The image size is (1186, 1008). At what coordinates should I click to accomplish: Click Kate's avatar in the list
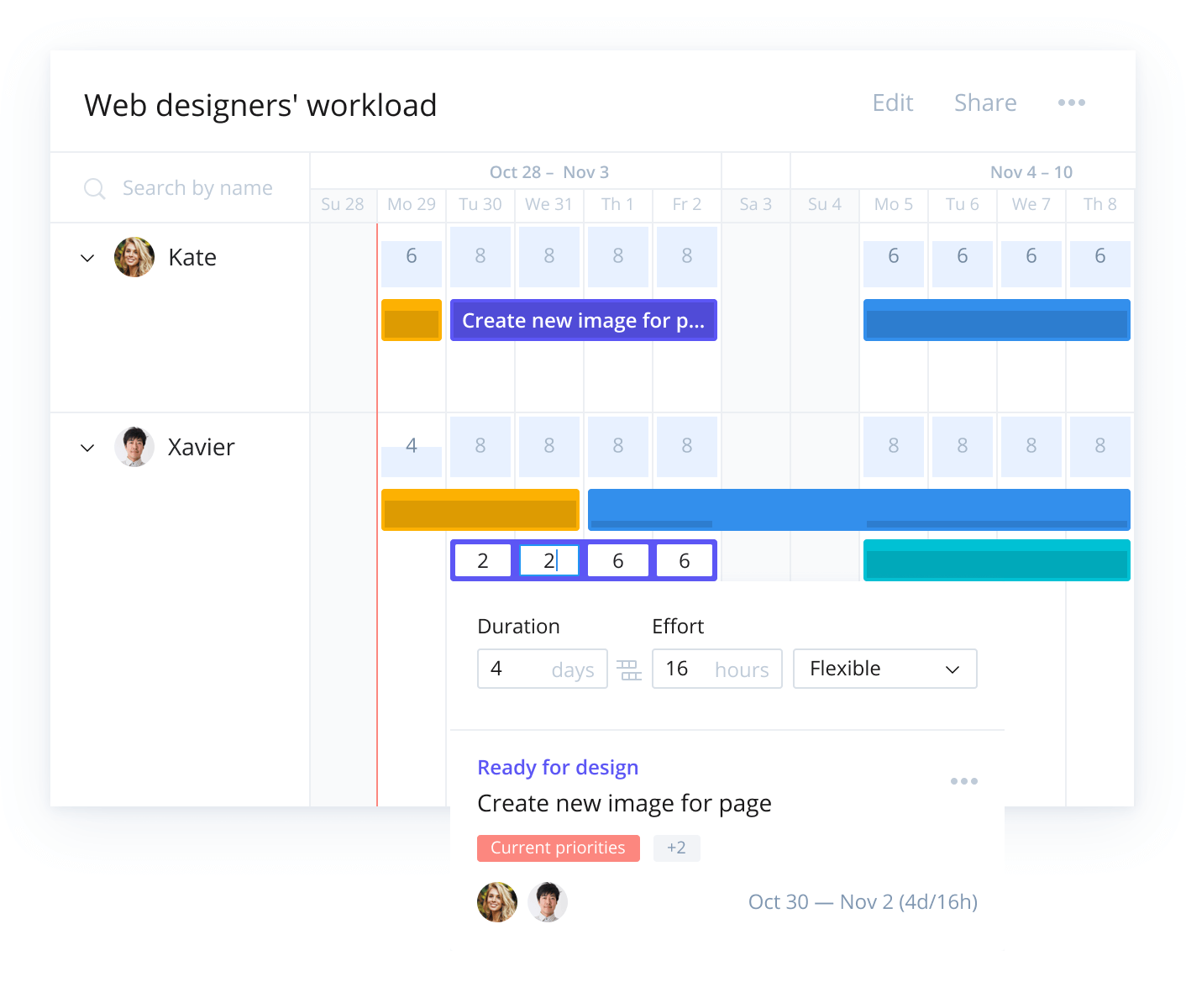[134, 257]
